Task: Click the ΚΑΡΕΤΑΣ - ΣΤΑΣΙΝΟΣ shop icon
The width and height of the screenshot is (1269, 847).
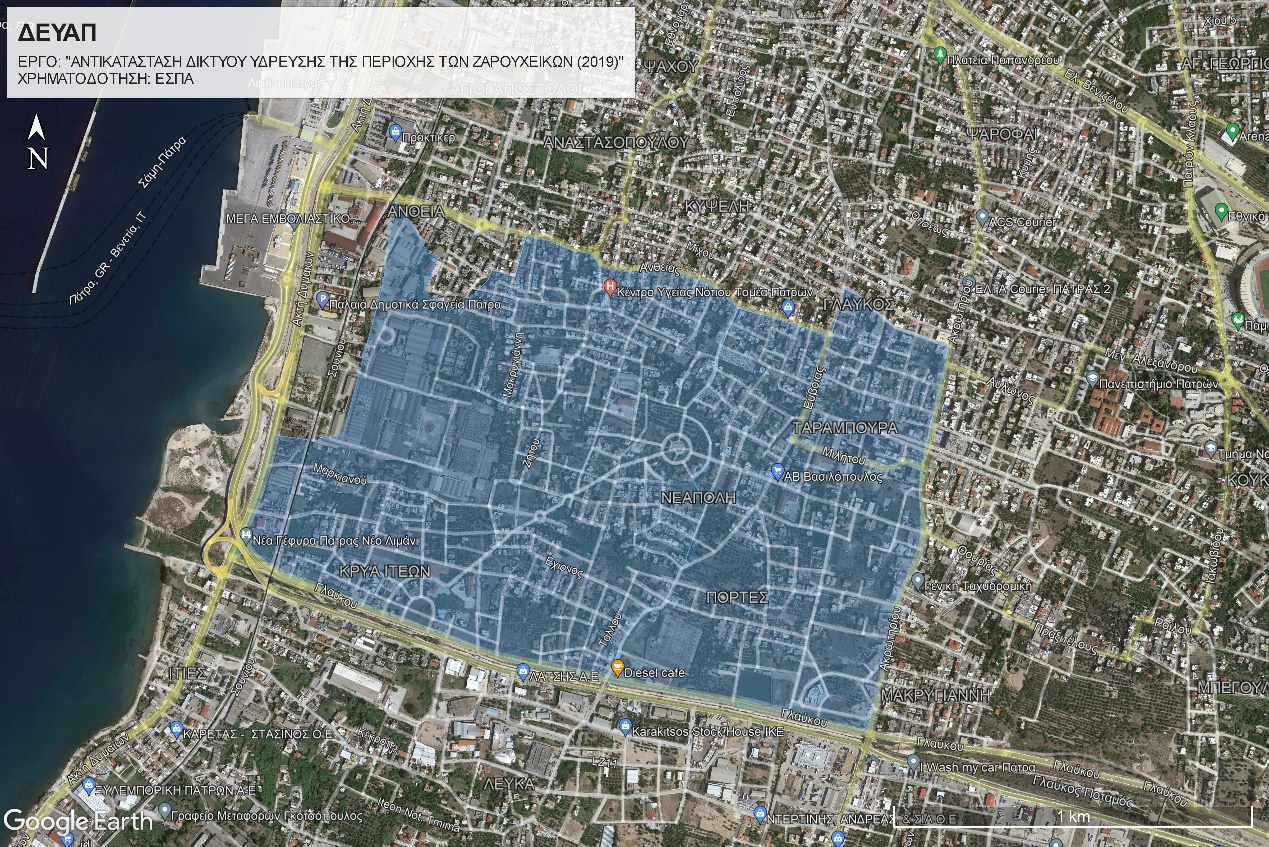Action: point(176,730)
